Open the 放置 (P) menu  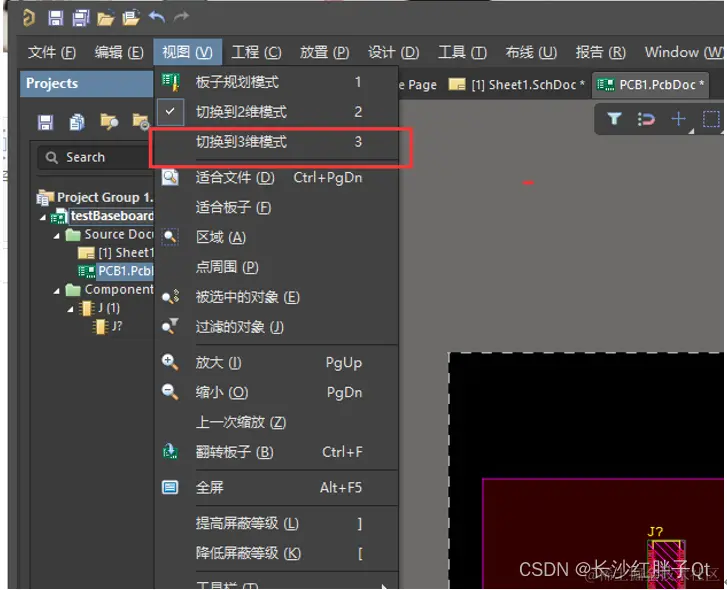click(324, 52)
